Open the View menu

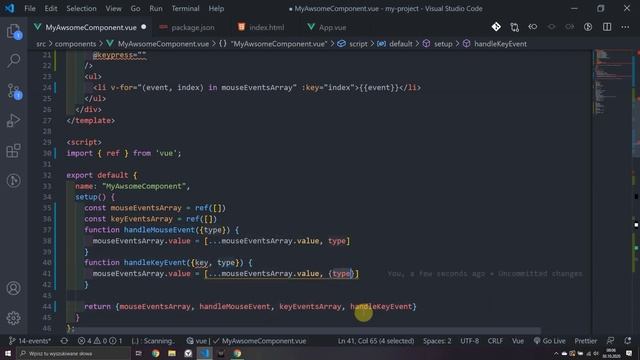pyautogui.click(x=113, y=8)
